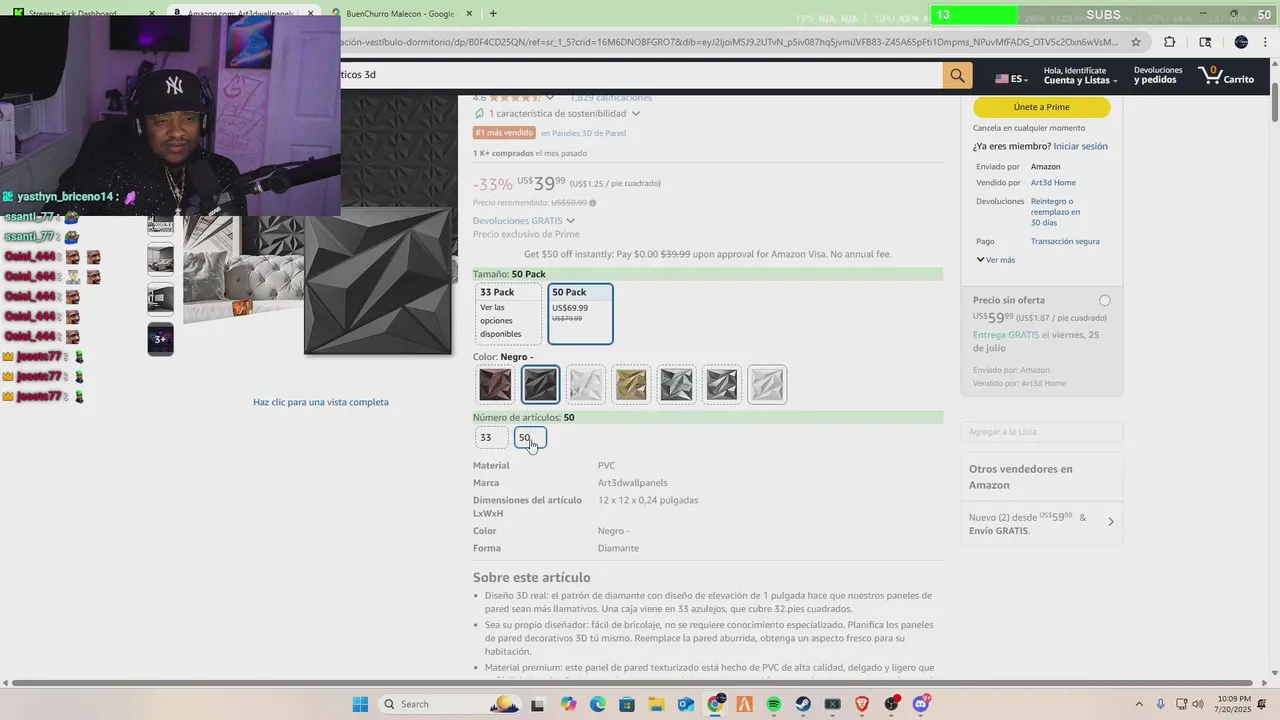Screen dimensions: 1280x720
Task: Open Microsoft Edge from the taskbar
Action: coord(597,704)
